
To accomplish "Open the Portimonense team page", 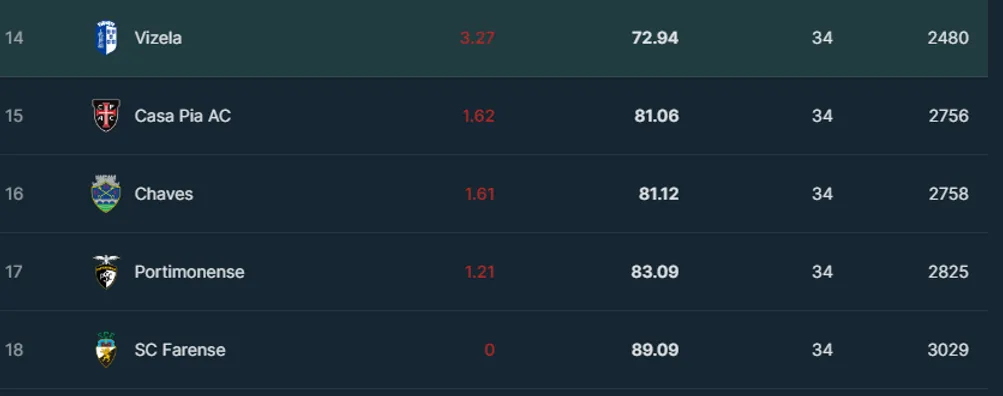I will pos(189,272).
